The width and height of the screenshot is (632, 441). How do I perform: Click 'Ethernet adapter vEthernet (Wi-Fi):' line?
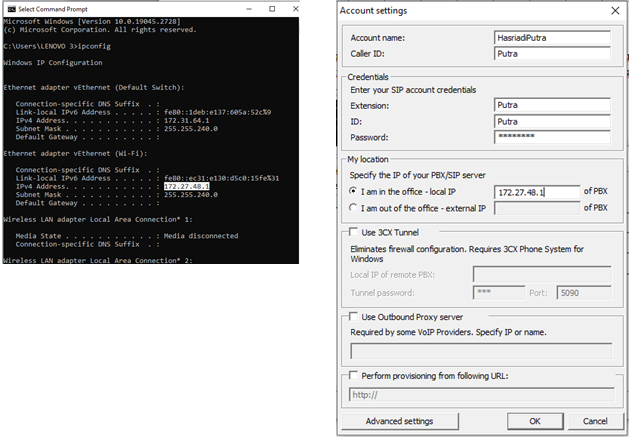pos(75,153)
